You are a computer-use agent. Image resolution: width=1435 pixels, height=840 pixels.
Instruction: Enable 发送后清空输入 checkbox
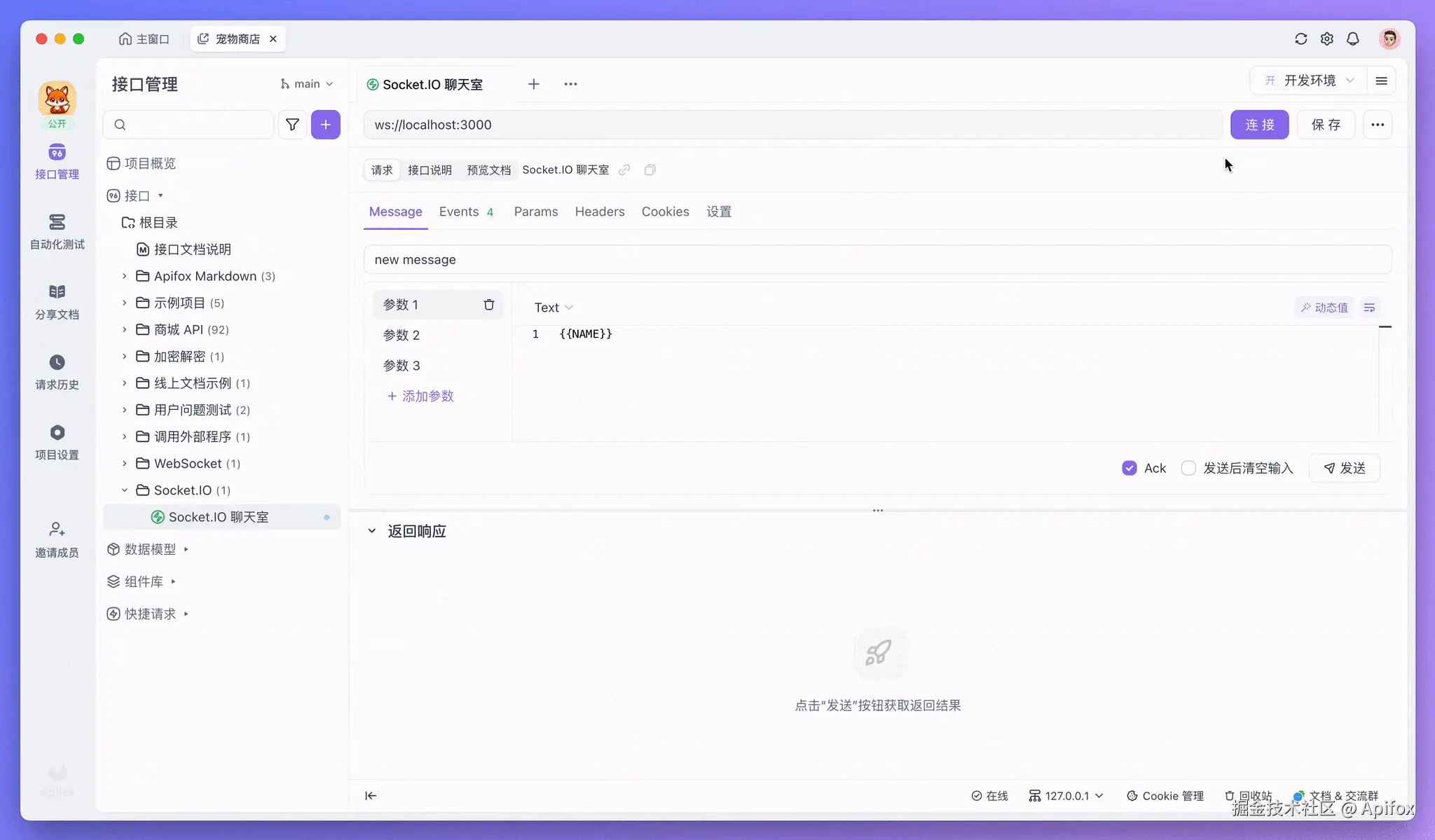coord(1188,468)
